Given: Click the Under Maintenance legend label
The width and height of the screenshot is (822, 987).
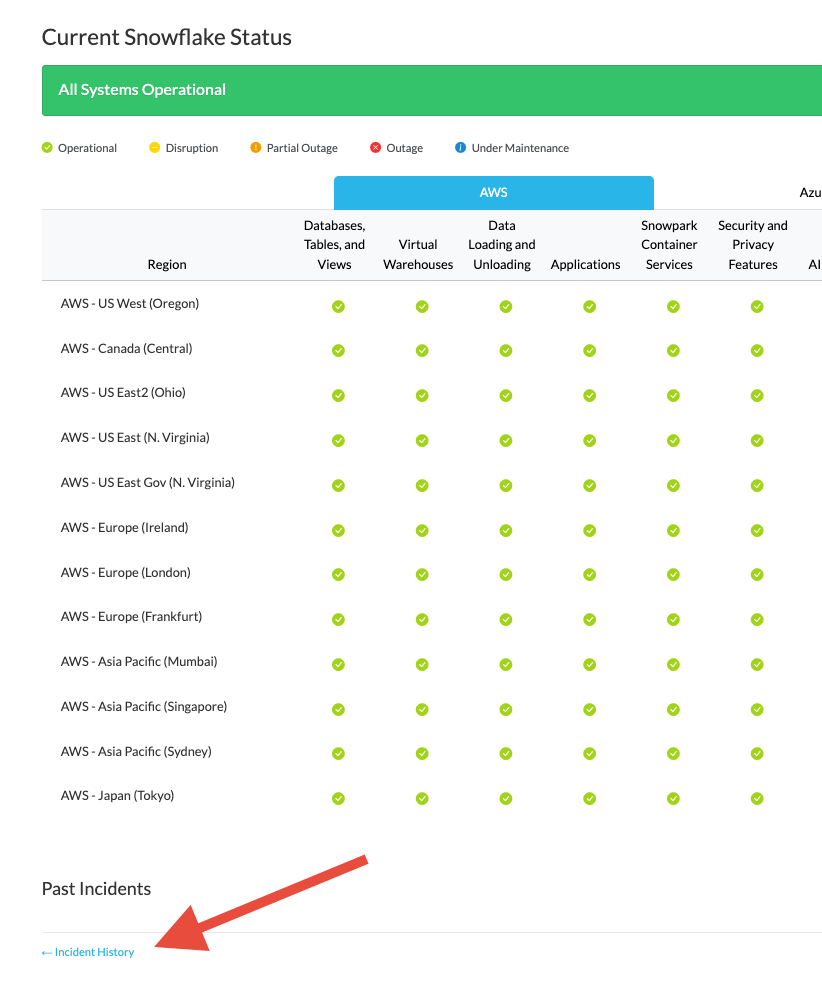Looking at the screenshot, I should (x=521, y=148).
